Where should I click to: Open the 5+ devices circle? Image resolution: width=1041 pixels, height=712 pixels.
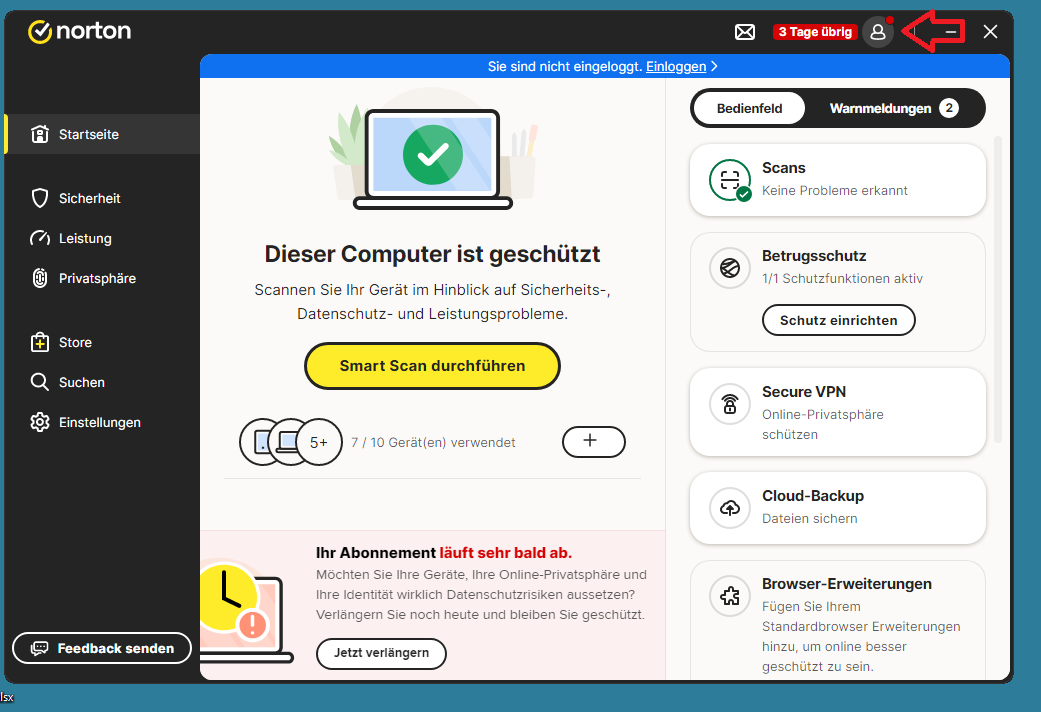point(319,442)
